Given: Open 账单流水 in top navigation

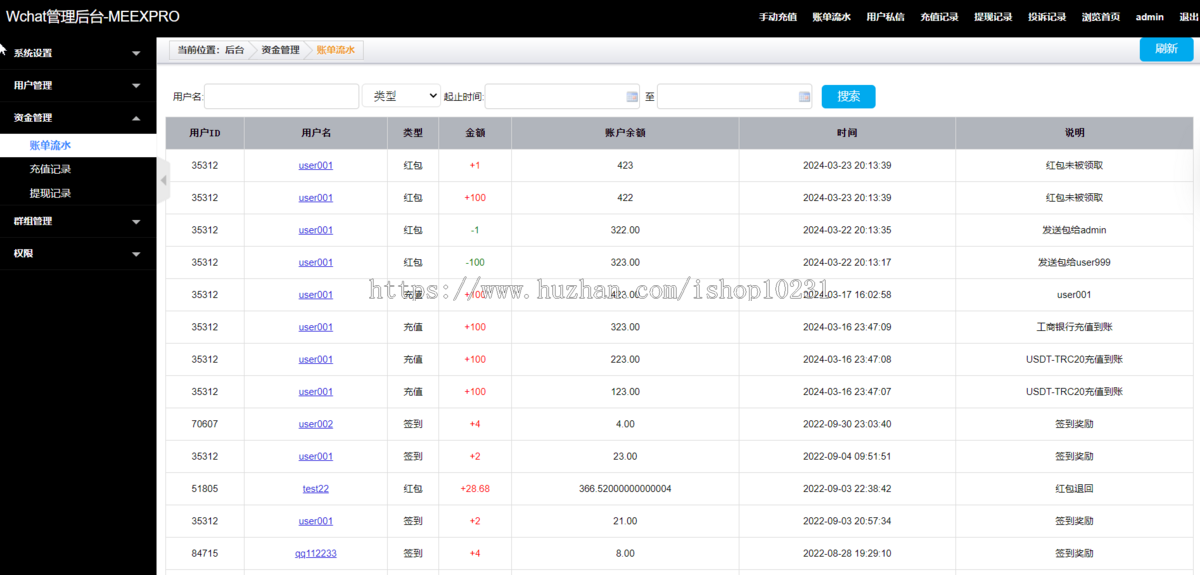Looking at the screenshot, I should tap(831, 17).
